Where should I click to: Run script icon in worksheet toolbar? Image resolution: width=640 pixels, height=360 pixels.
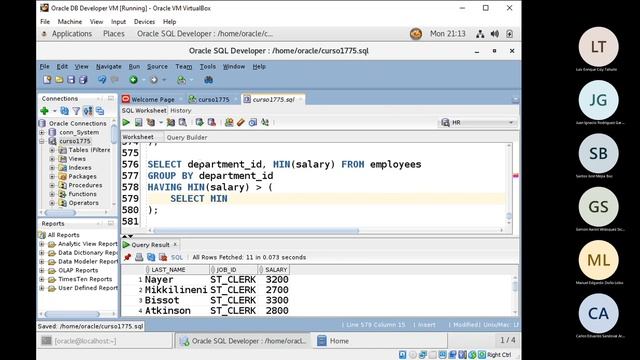(x=139, y=122)
